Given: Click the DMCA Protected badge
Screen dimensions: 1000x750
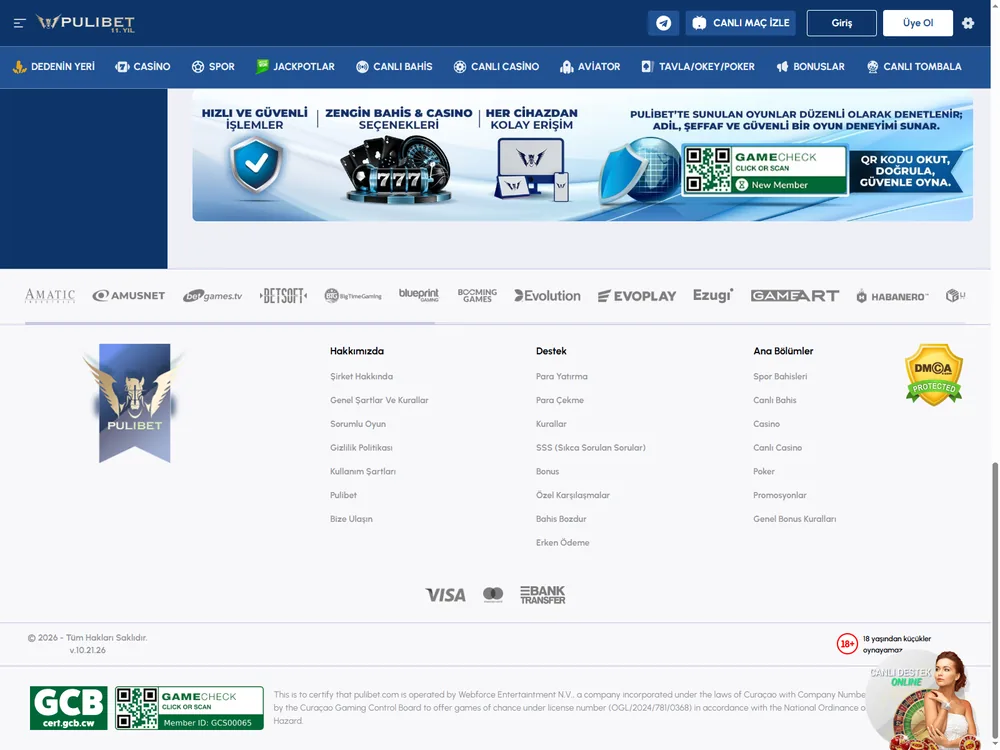Looking at the screenshot, I should [x=934, y=374].
